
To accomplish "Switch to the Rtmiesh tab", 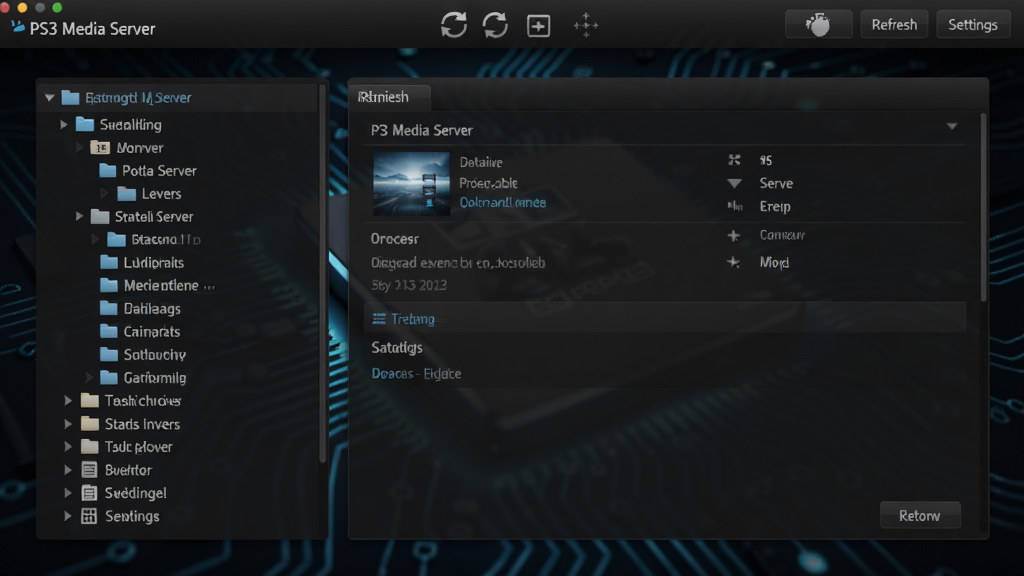I will [x=389, y=97].
